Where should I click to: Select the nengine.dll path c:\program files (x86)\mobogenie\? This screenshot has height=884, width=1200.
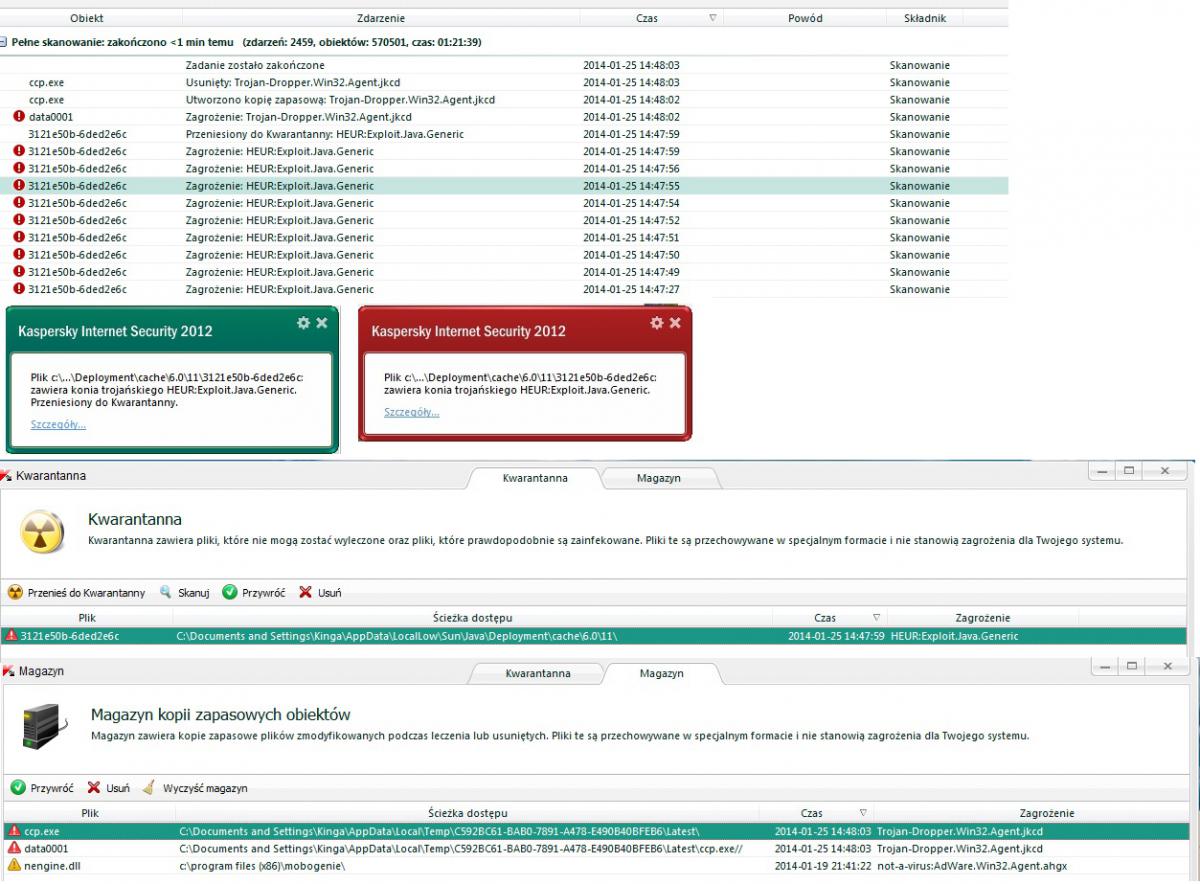pos(262,865)
